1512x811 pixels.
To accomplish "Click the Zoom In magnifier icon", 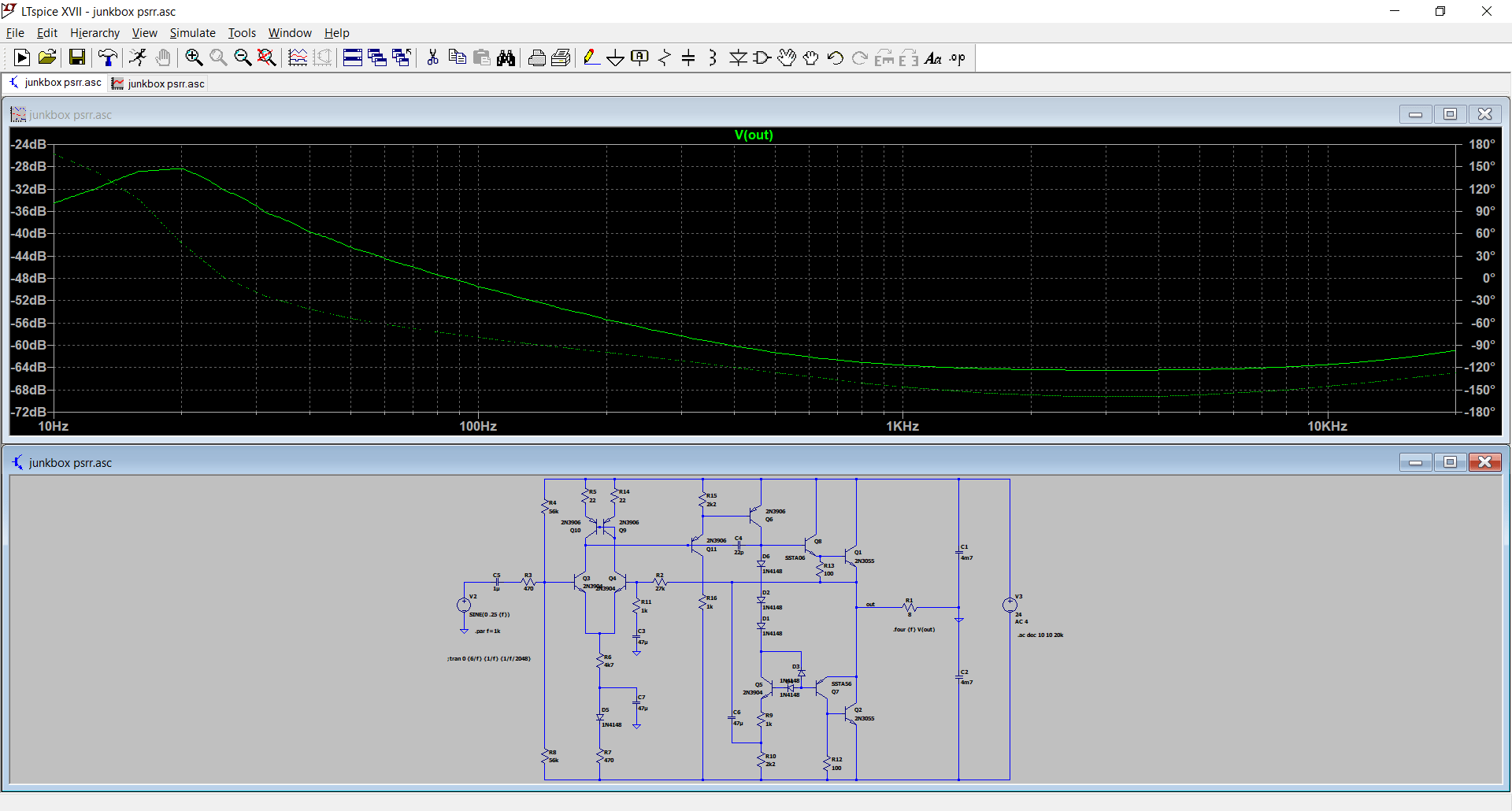I will point(194,57).
